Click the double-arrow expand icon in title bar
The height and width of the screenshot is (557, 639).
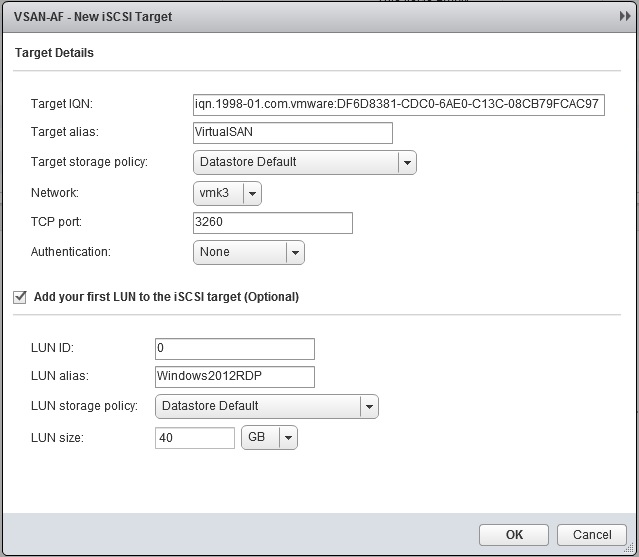click(625, 17)
